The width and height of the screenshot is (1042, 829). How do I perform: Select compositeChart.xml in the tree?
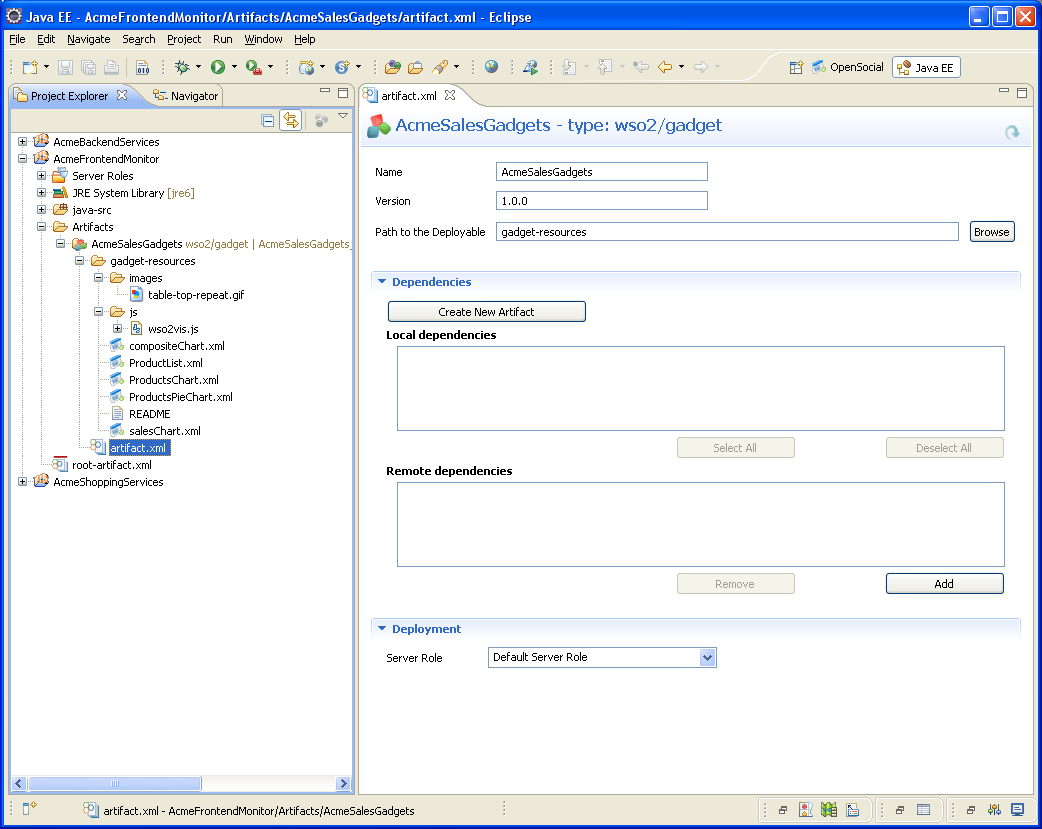coord(177,346)
